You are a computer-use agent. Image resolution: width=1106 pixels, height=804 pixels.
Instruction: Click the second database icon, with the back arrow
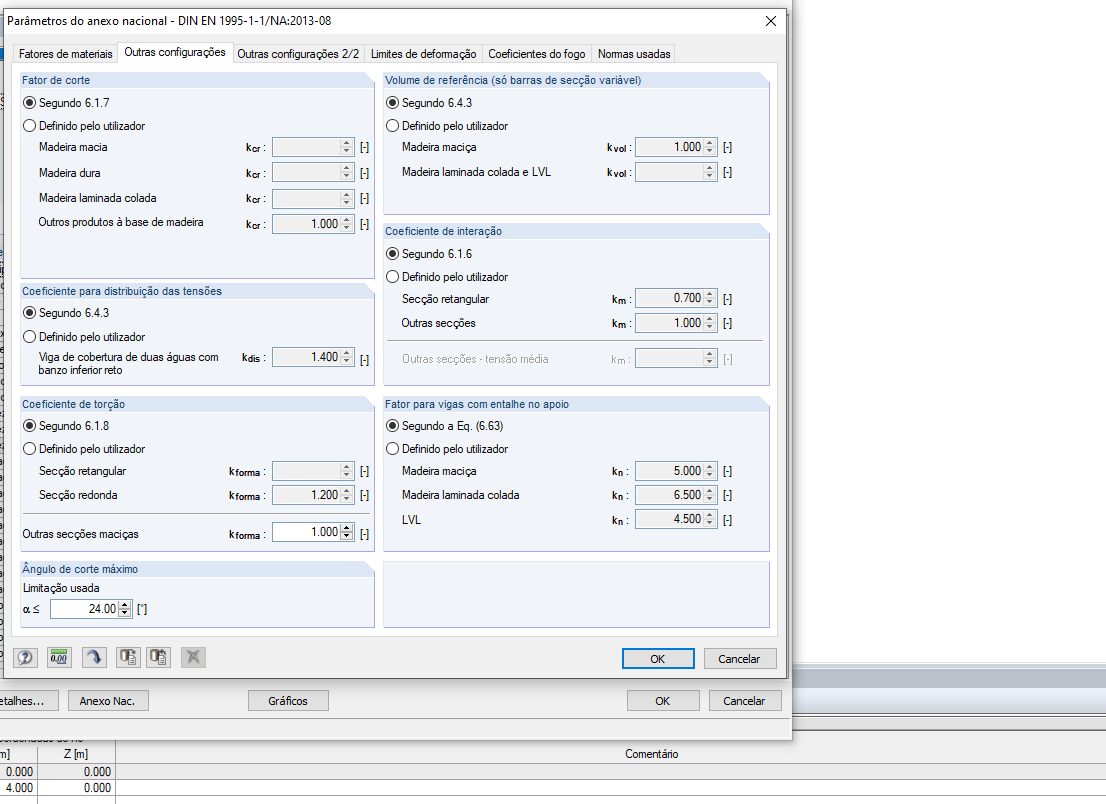[x=159, y=657]
